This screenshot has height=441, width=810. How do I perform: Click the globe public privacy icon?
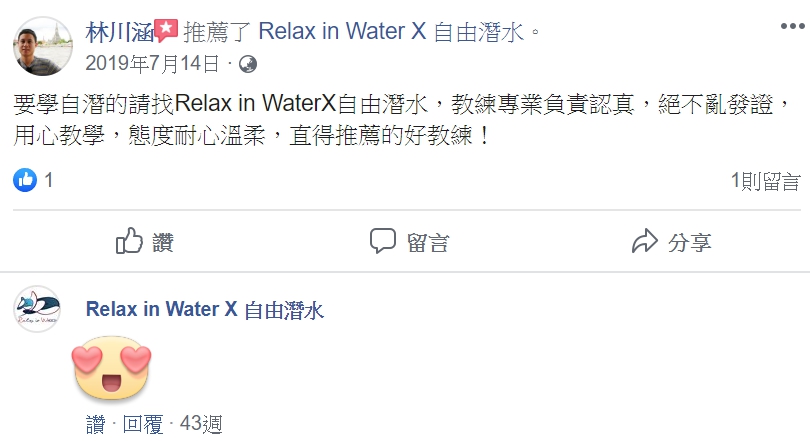pos(248,64)
